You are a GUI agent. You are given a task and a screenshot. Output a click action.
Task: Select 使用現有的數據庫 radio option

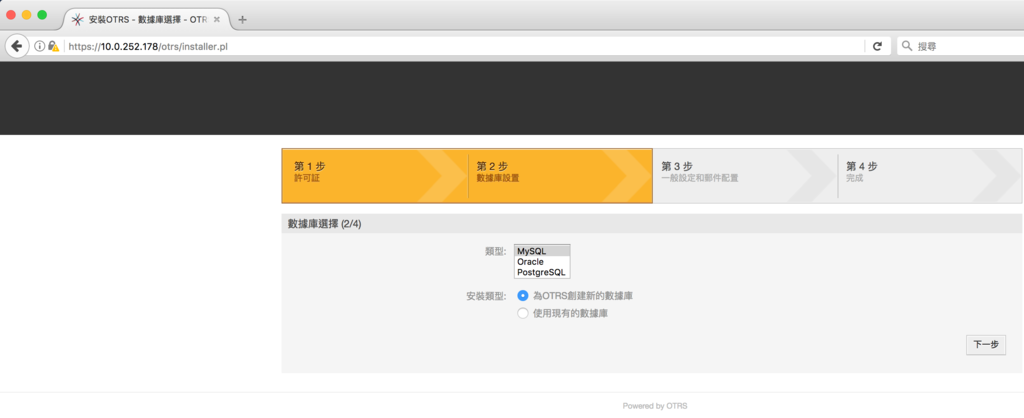tap(522, 314)
